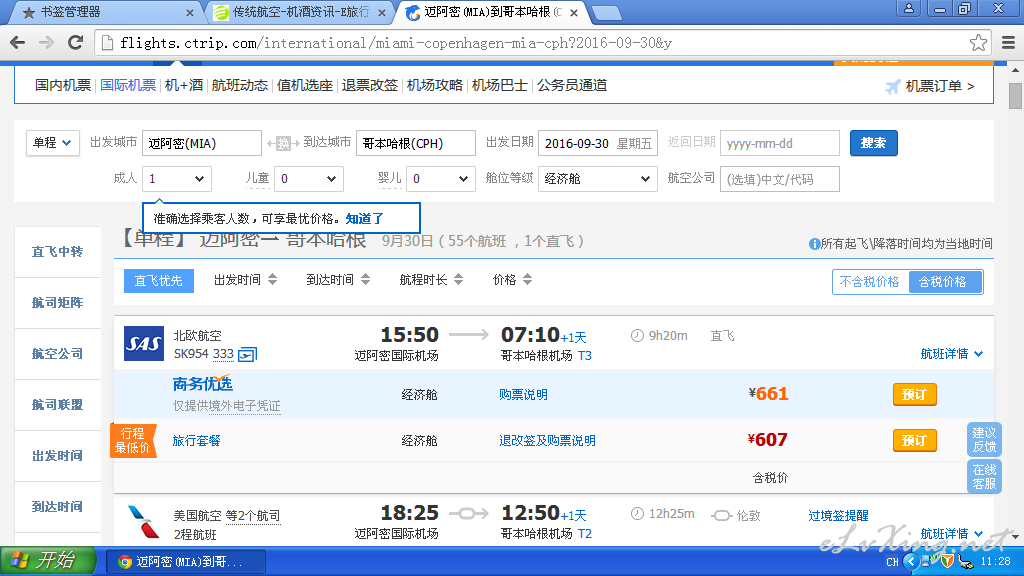Open the 成人 count dropdown
The image size is (1024, 576).
[x=177, y=178]
